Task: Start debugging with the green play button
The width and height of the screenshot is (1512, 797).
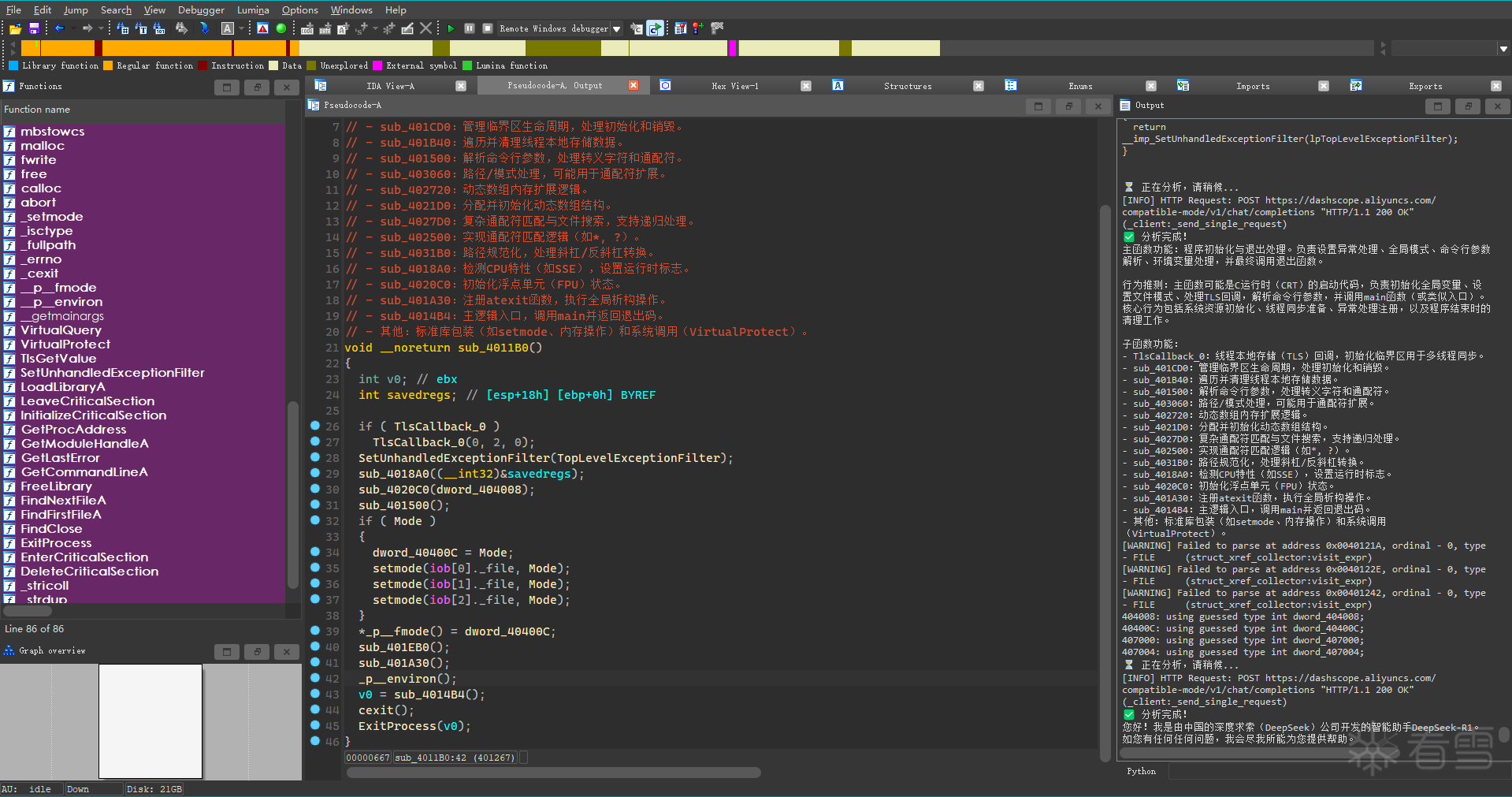Action: coord(451,28)
